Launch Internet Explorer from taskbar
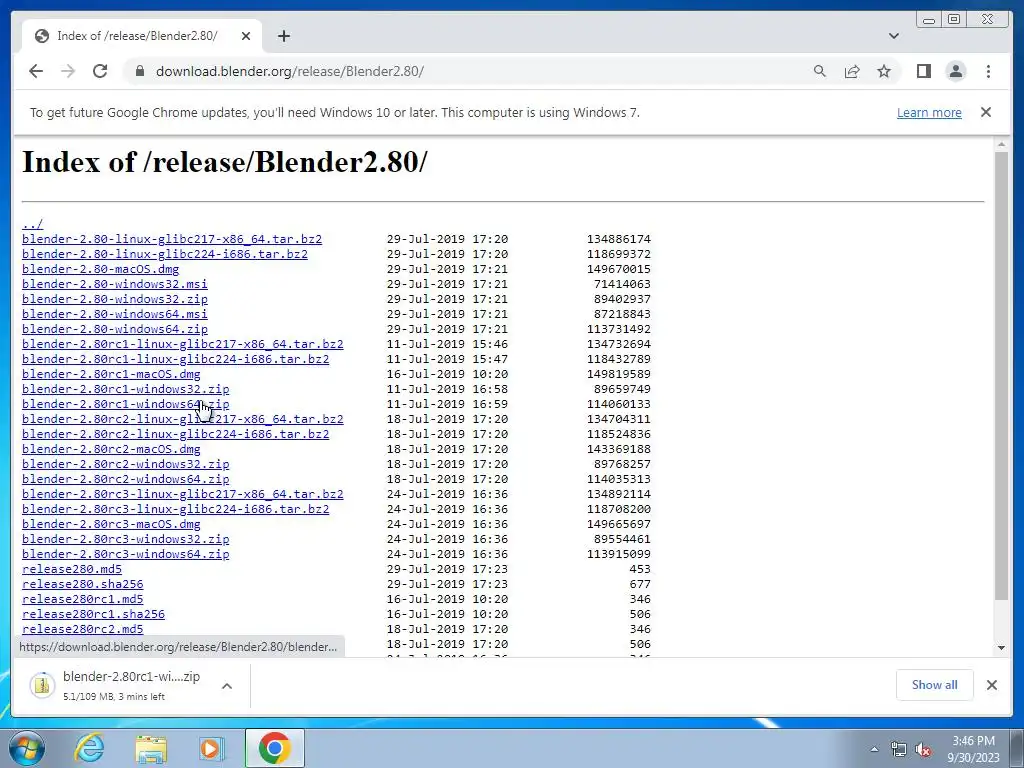This screenshot has height=768, width=1024. (89, 748)
